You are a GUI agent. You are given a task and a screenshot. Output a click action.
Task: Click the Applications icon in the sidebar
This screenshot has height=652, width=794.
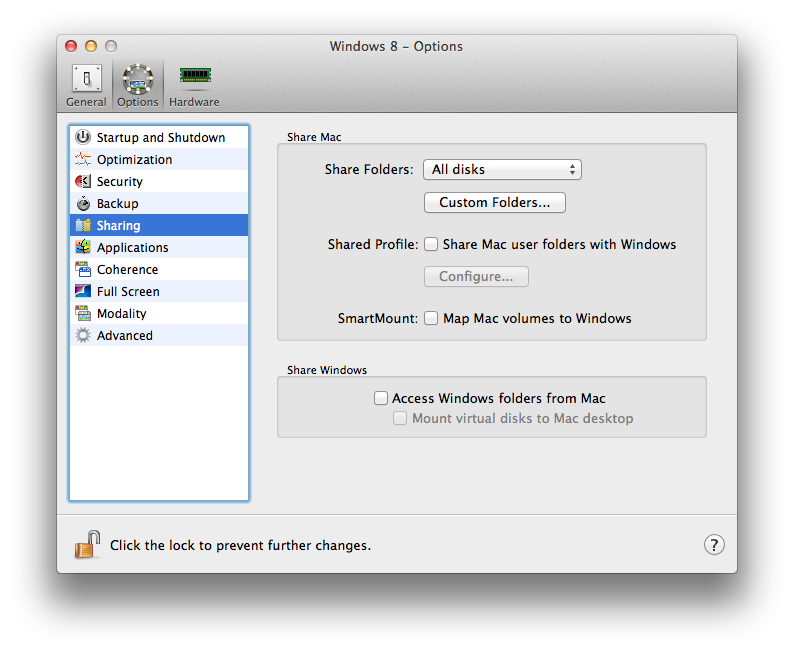pos(83,247)
